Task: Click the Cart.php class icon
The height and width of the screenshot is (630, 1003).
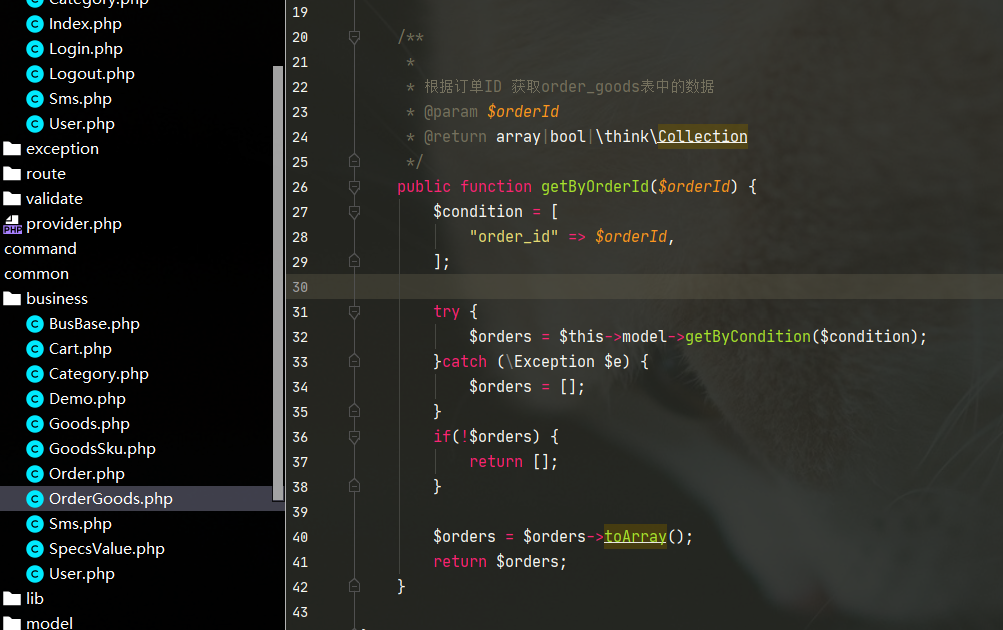Action: click(x=35, y=349)
